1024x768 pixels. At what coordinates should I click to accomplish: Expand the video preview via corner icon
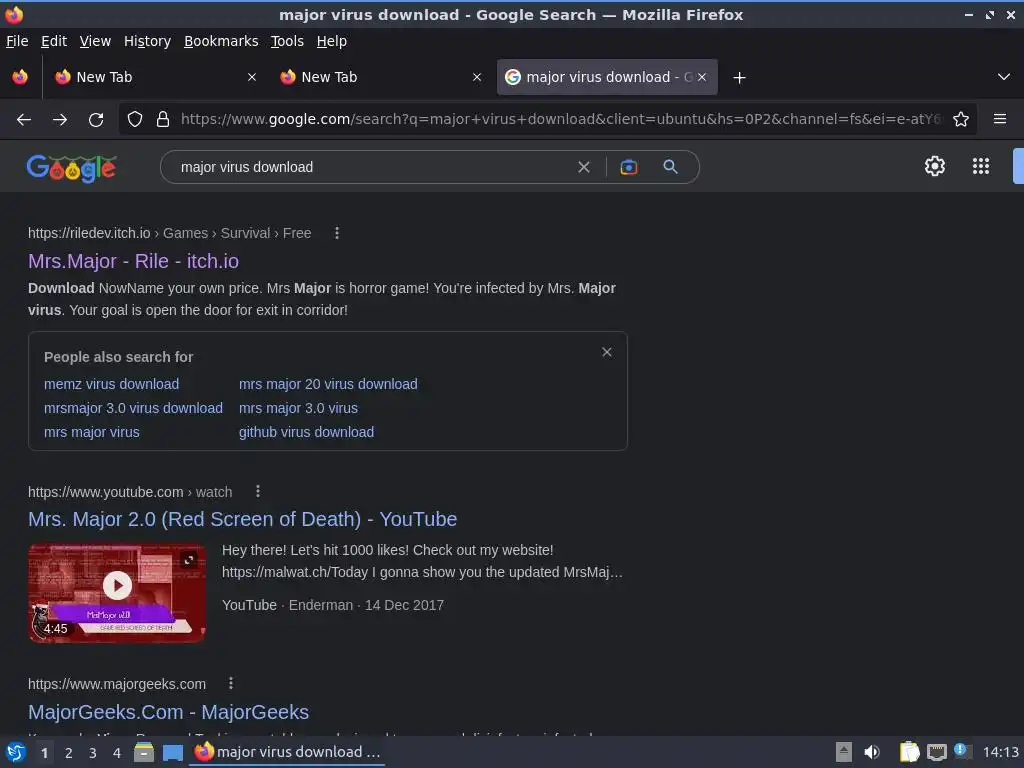coord(189,560)
